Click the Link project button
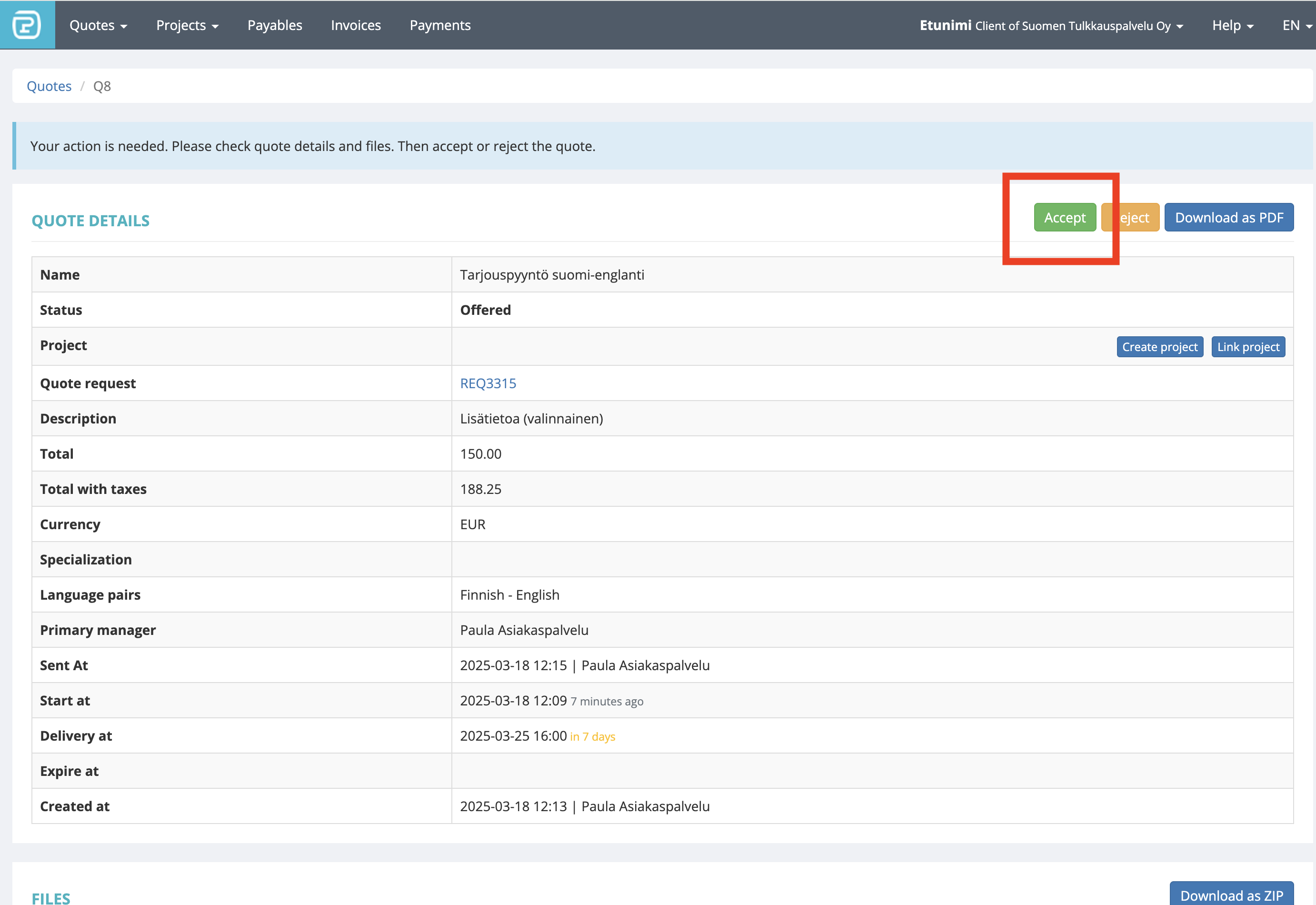This screenshot has height=905, width=1316. point(1248,347)
